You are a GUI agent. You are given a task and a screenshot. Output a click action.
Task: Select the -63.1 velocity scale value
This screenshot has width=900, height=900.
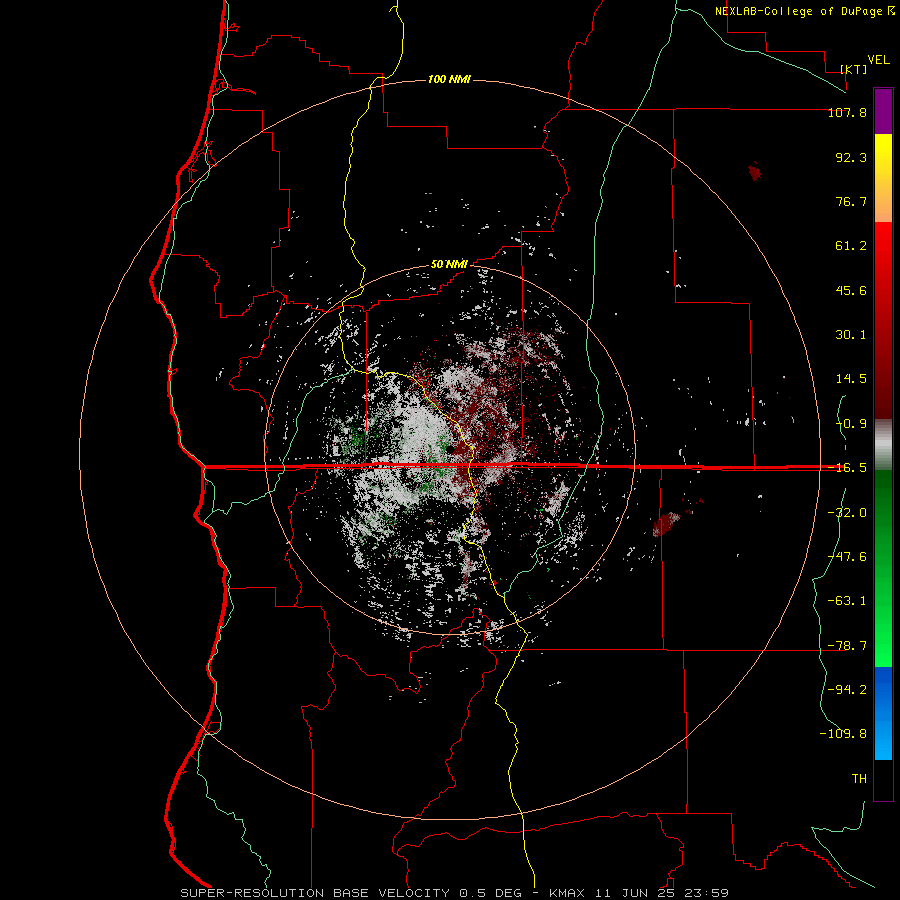847,601
